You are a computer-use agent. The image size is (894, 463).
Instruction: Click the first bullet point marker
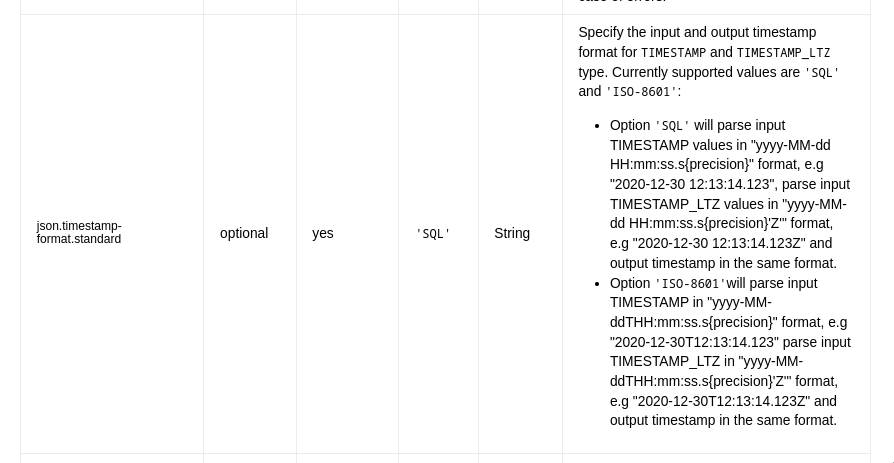tap(596, 126)
